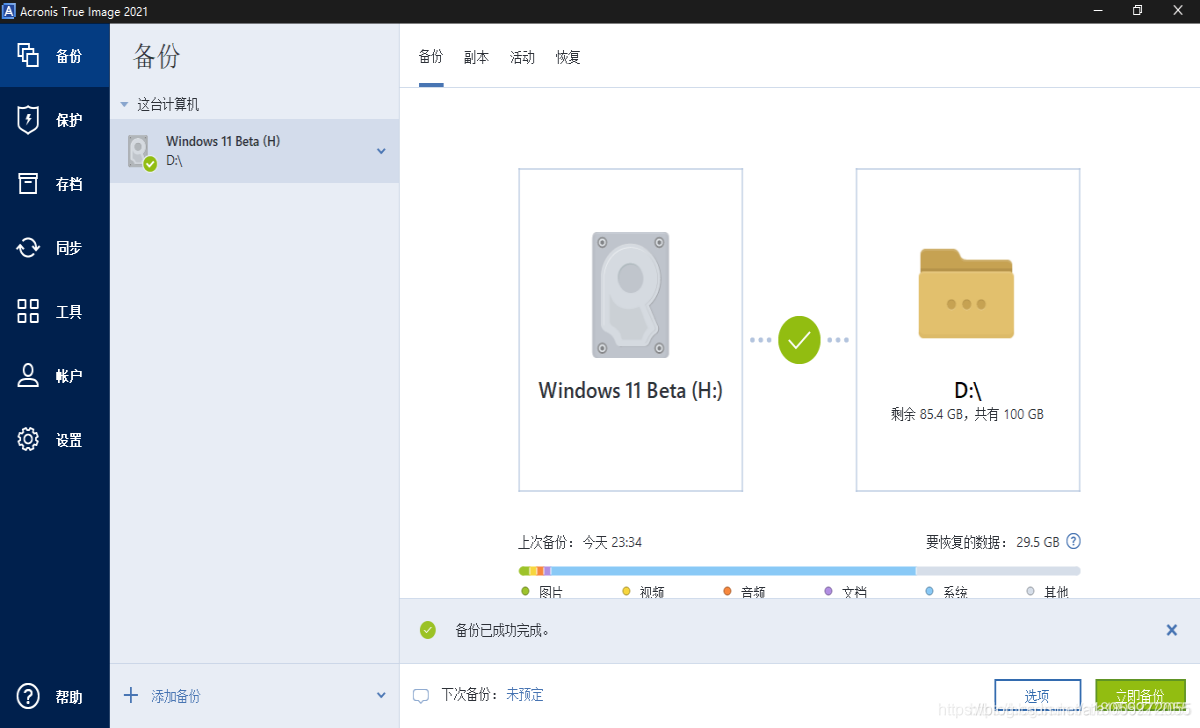
Task: Click the 备份已成功完成 message text
Action: click(502, 630)
